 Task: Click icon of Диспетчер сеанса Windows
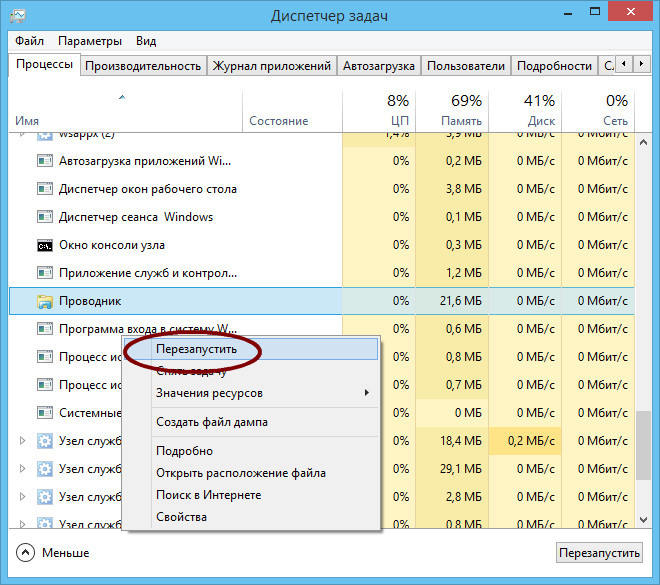coord(45,217)
